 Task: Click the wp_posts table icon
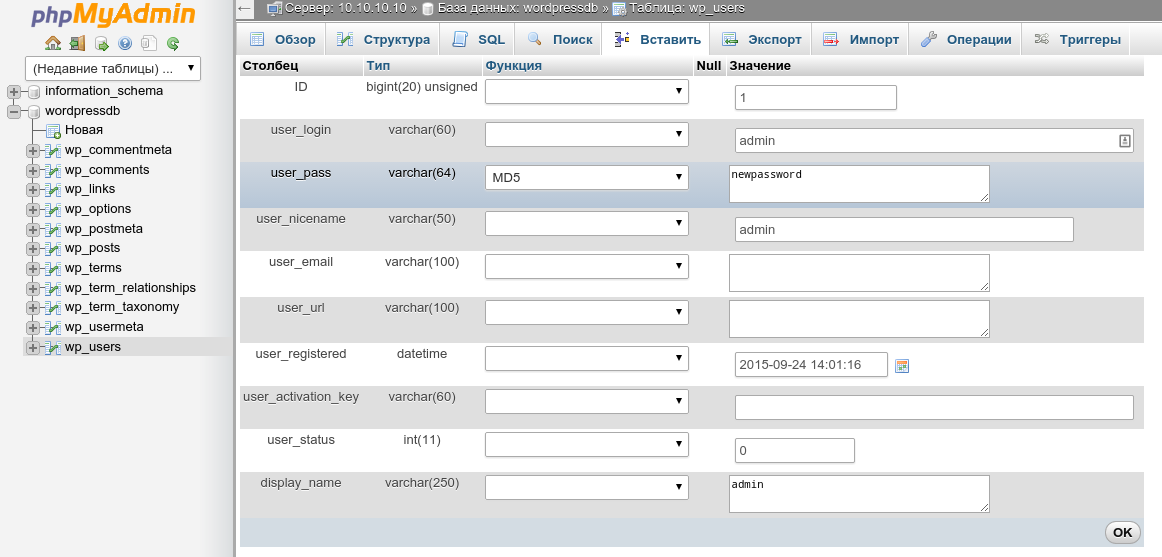point(53,249)
